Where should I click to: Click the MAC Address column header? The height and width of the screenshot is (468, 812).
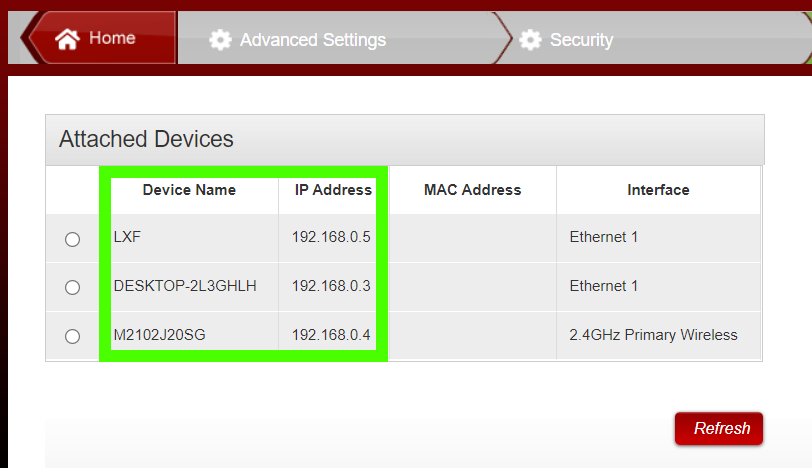coord(472,190)
